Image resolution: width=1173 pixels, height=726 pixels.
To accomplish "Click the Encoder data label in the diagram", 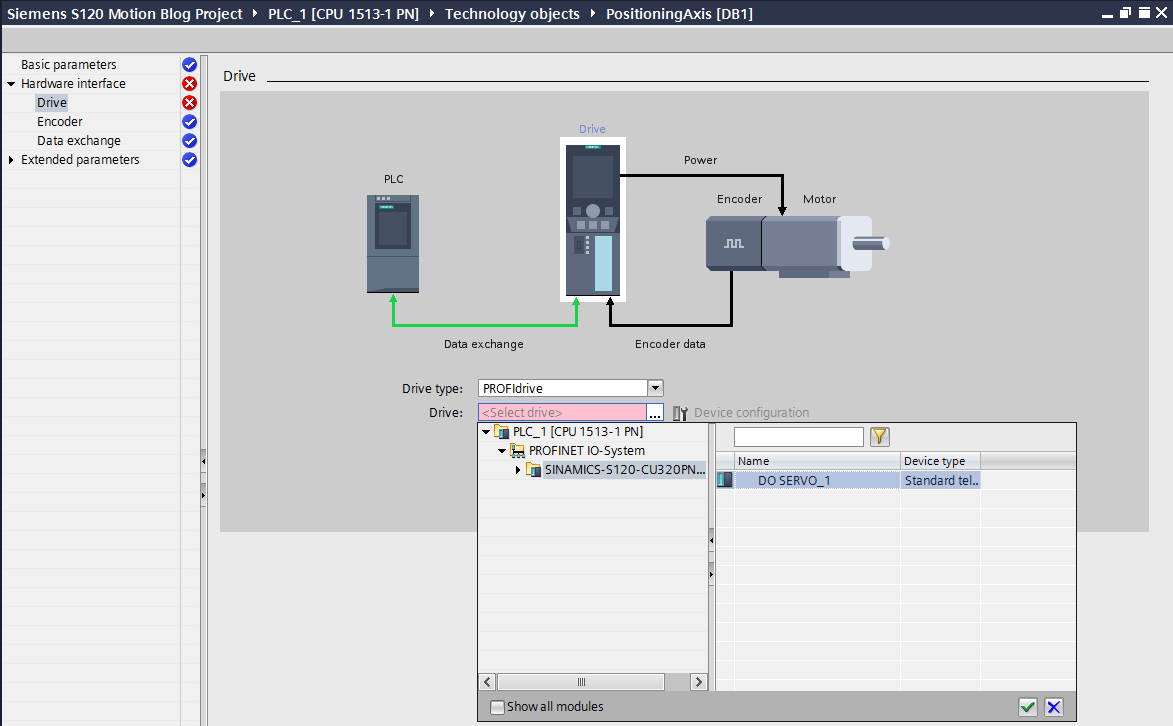I will coord(670,344).
